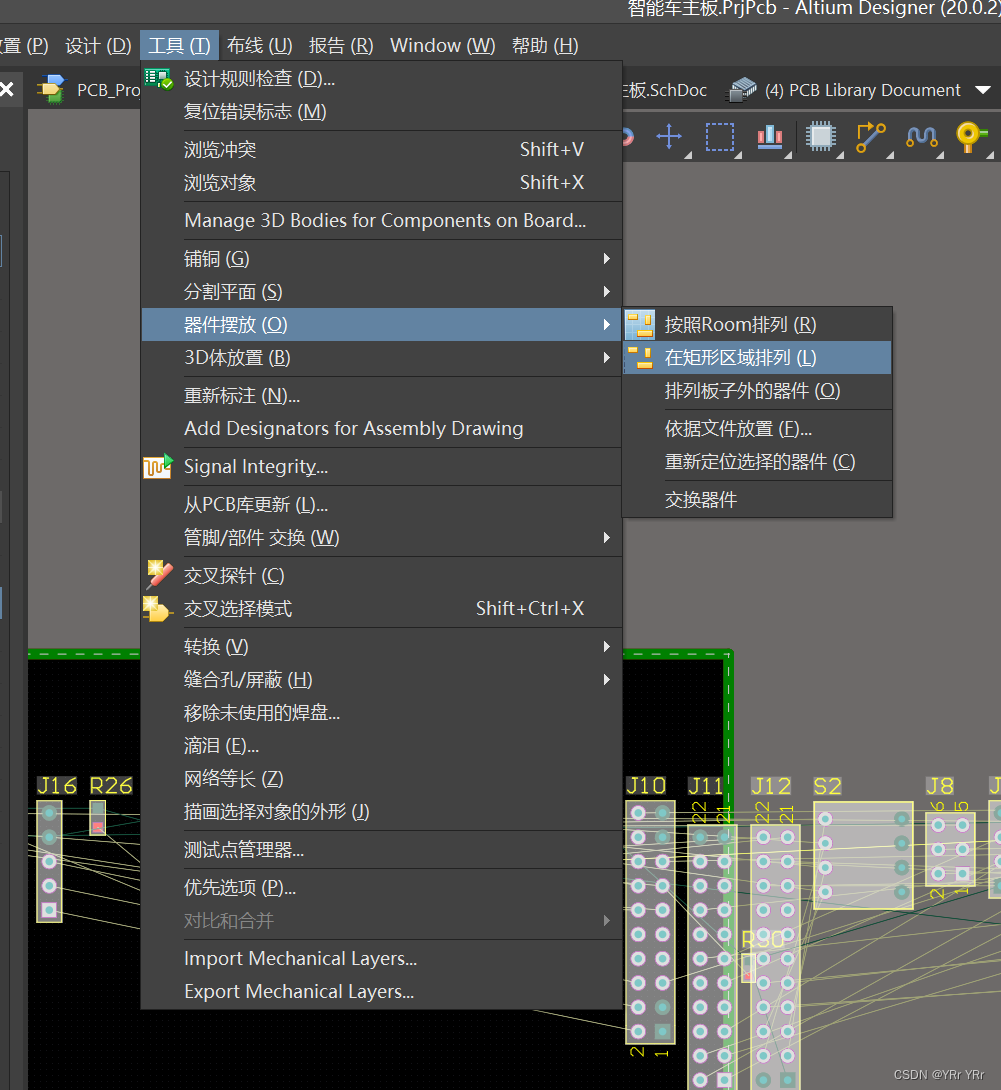Click the Design Rule Check icon
Image resolution: width=1001 pixels, height=1090 pixels.
pyautogui.click(x=158, y=79)
